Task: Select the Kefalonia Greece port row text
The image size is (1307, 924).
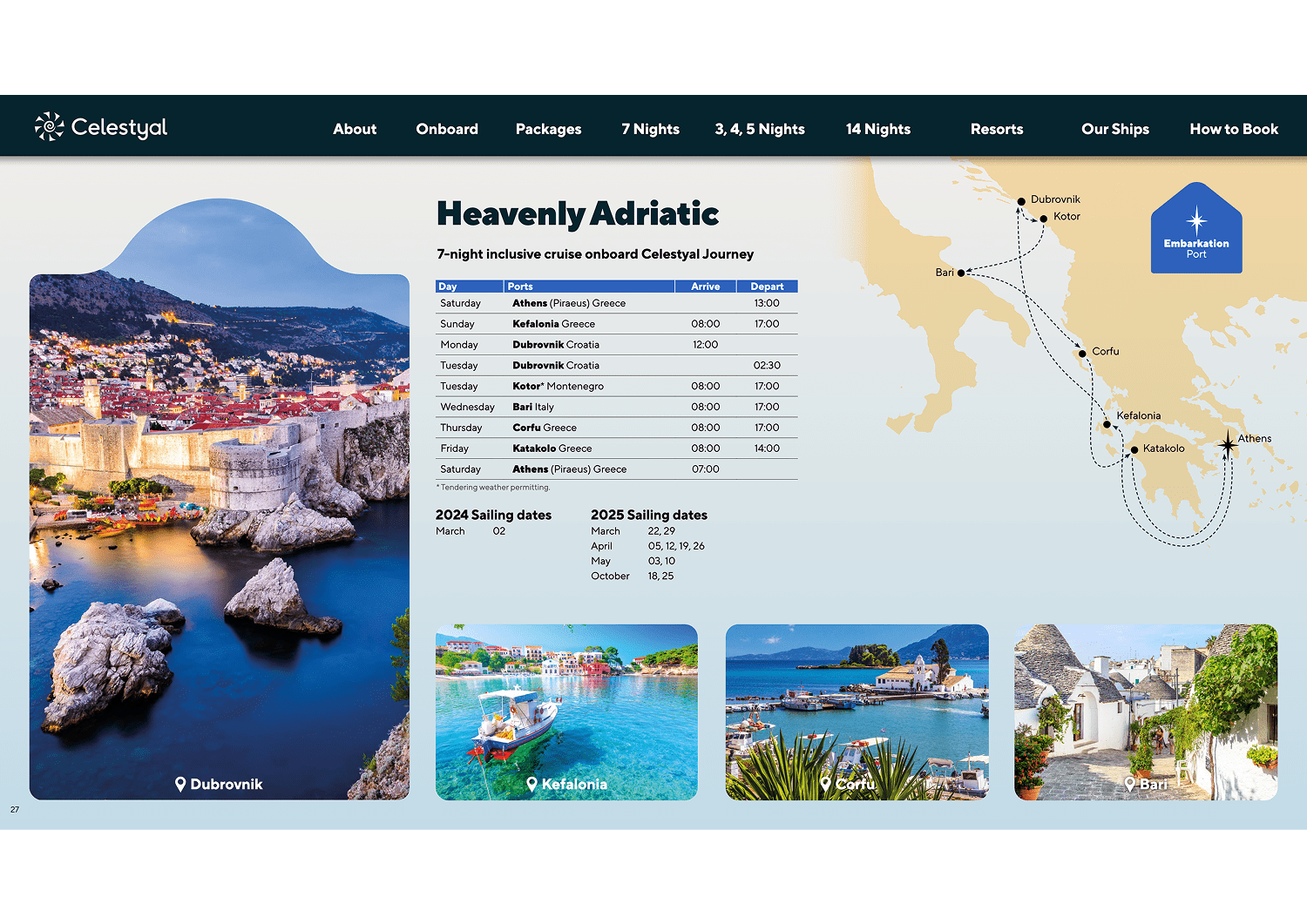Action: click(x=553, y=324)
